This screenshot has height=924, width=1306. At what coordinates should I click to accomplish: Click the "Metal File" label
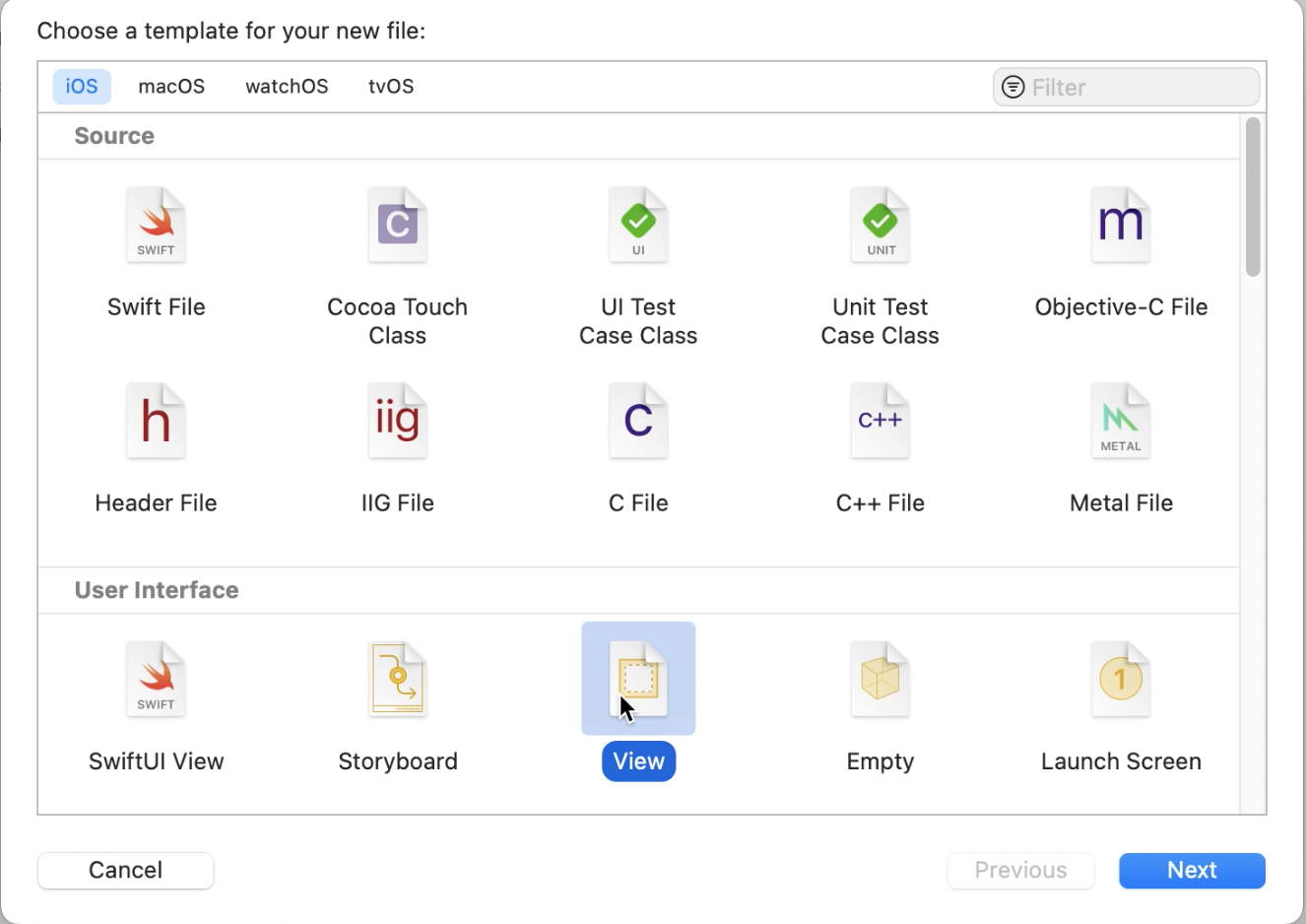[x=1121, y=503]
